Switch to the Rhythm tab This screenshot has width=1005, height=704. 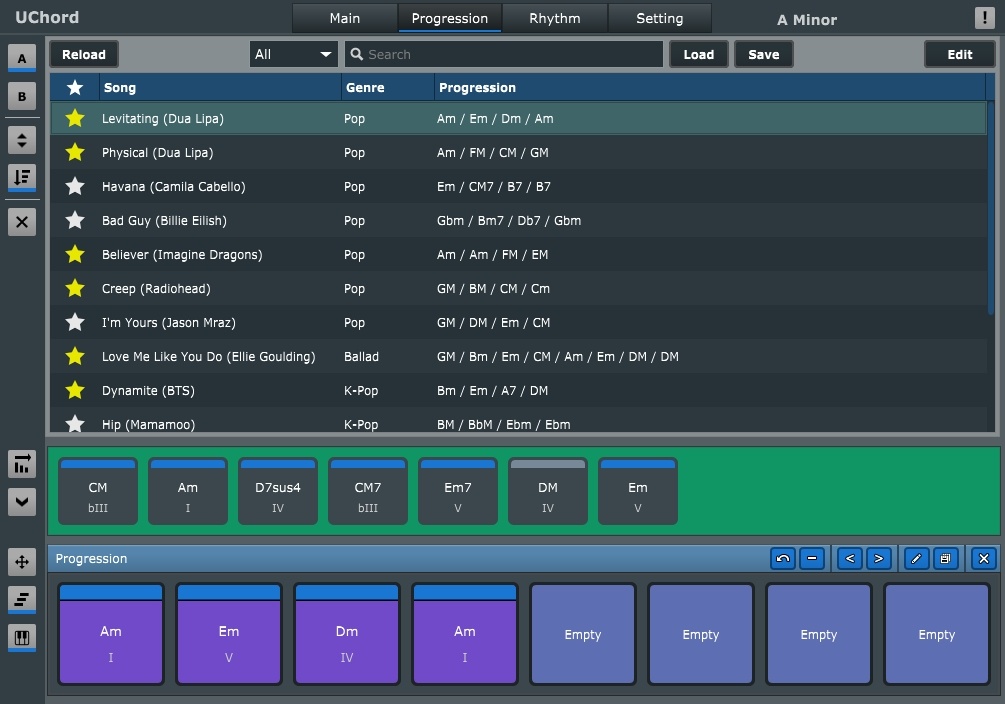[554, 18]
